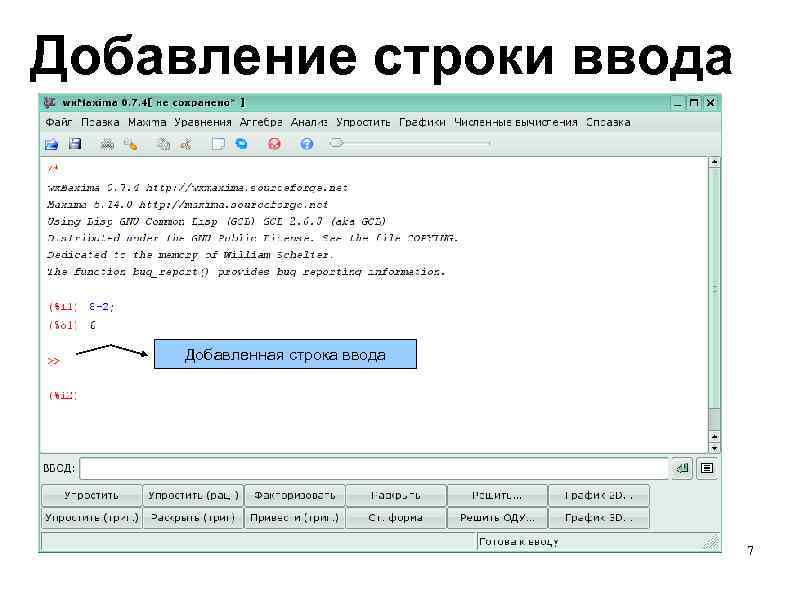
Task: Click the red >> added input prompt
Action: pos(54,361)
